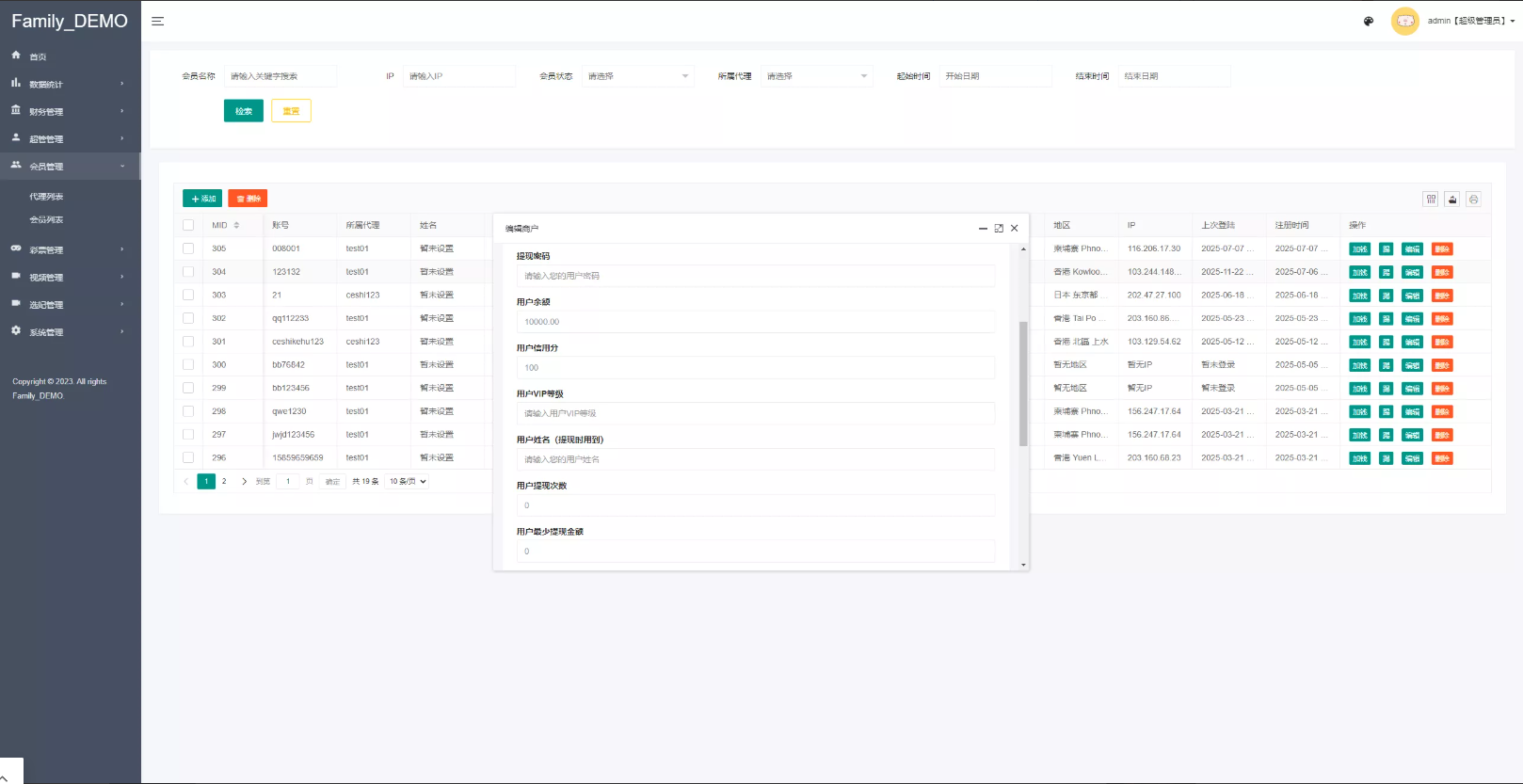
Task: Check the box for row MID 305
Action: point(188,248)
